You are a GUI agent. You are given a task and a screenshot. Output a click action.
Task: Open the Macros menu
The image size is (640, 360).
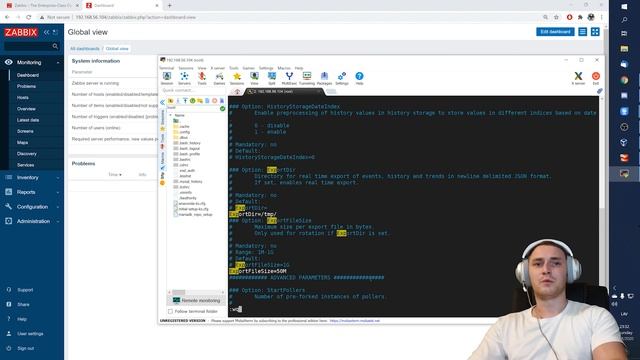[x=284, y=68]
